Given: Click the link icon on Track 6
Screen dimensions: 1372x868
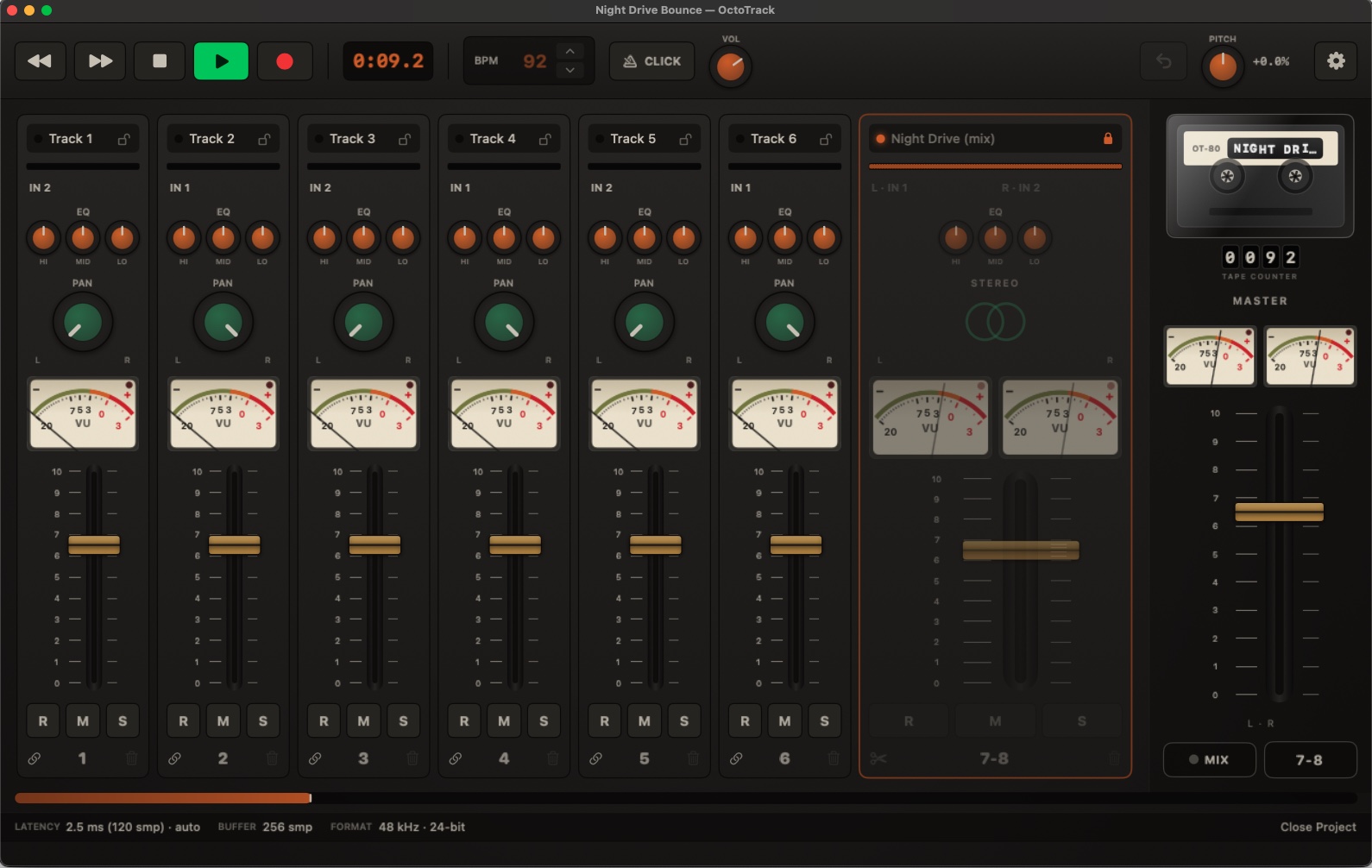Looking at the screenshot, I should point(736,758).
